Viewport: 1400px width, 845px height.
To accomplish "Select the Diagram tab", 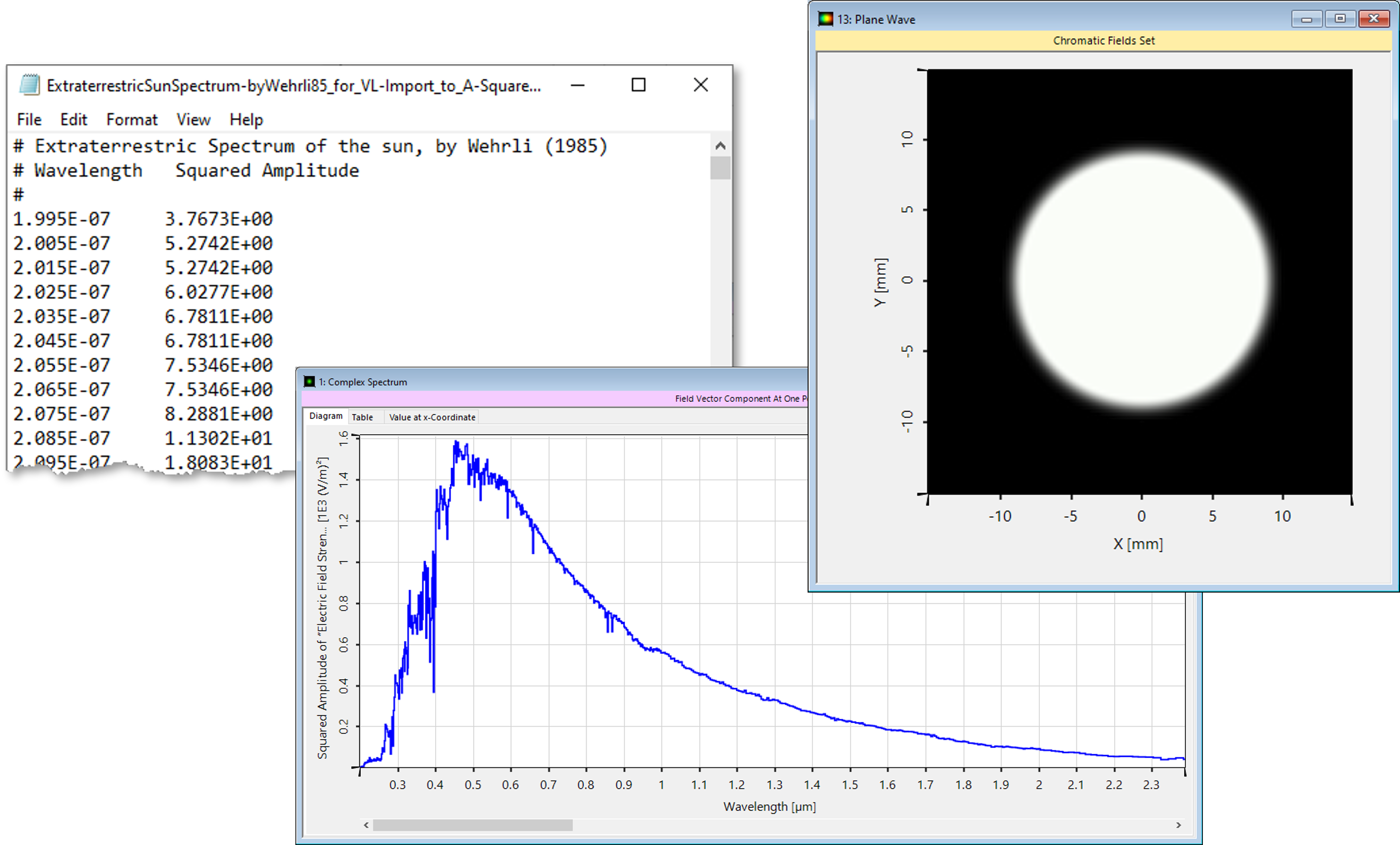I will coord(326,416).
